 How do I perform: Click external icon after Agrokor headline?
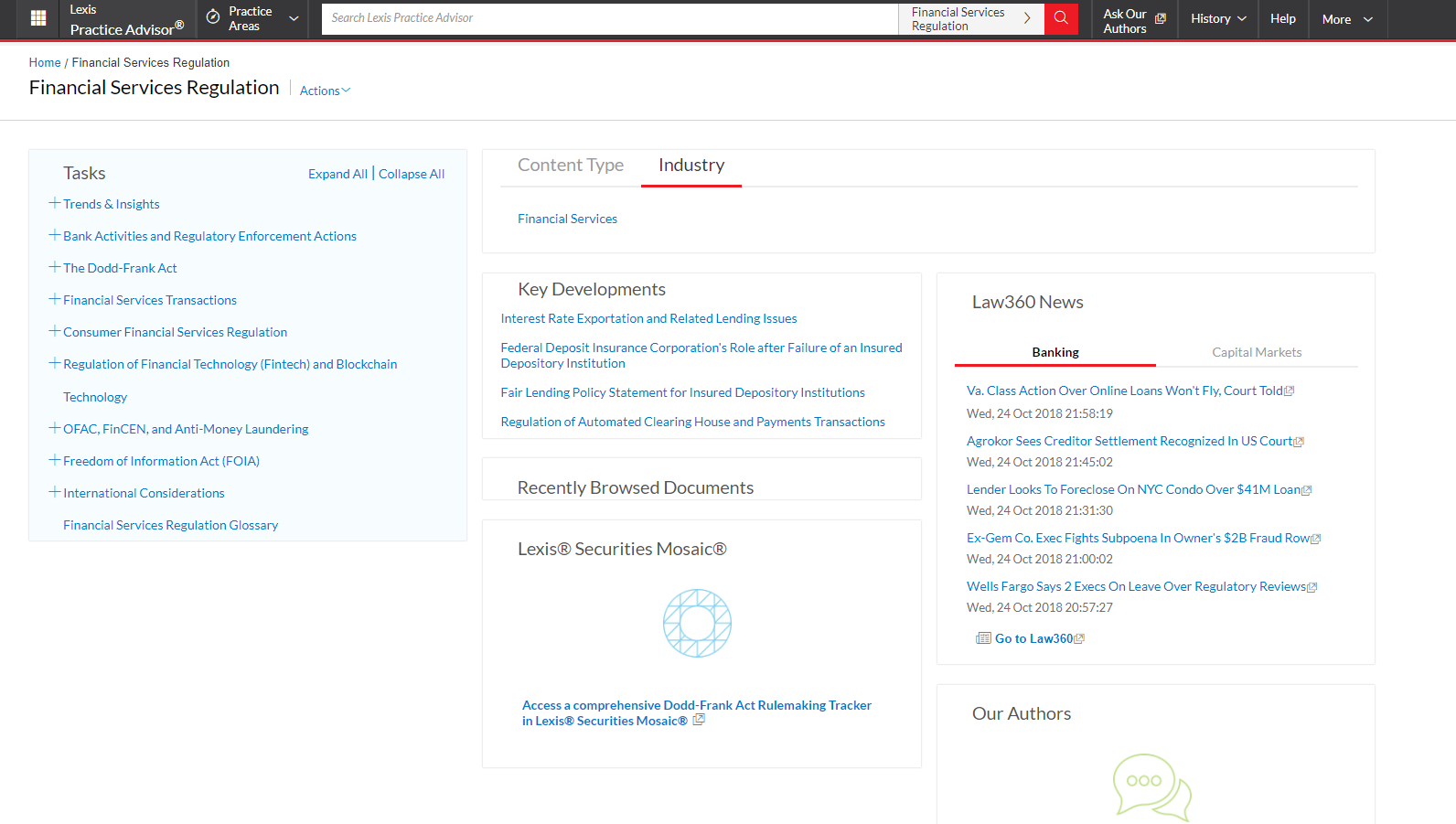click(x=1299, y=442)
